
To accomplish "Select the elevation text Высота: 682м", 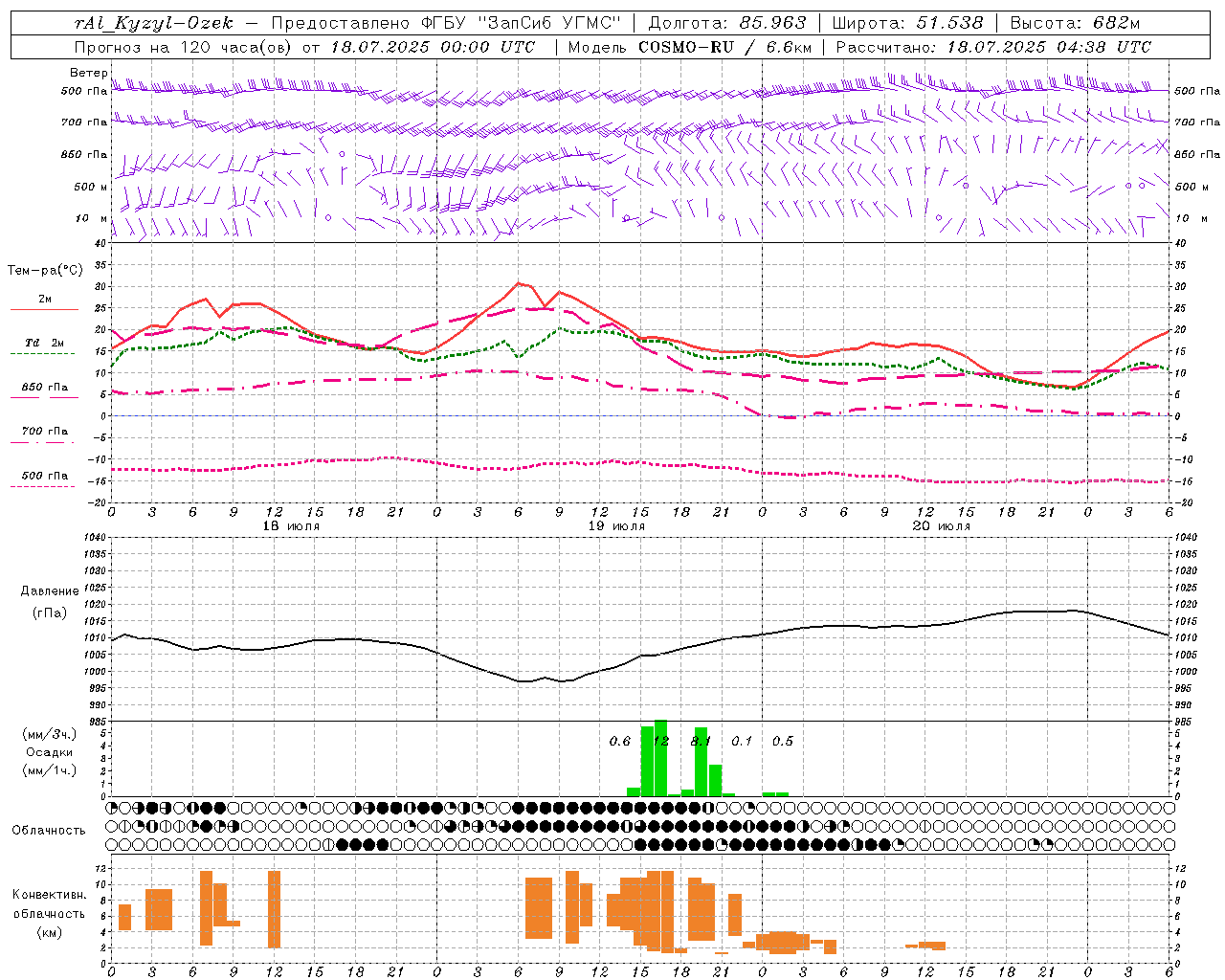I will click(1075, 23).
